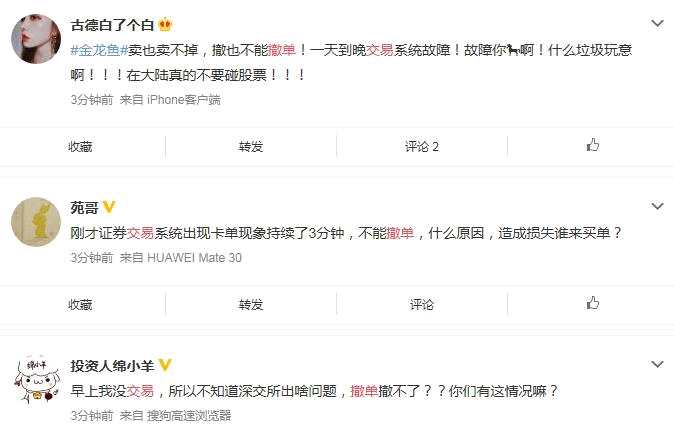Expand options chevron on 投资人绵小羊's post

click(657, 364)
